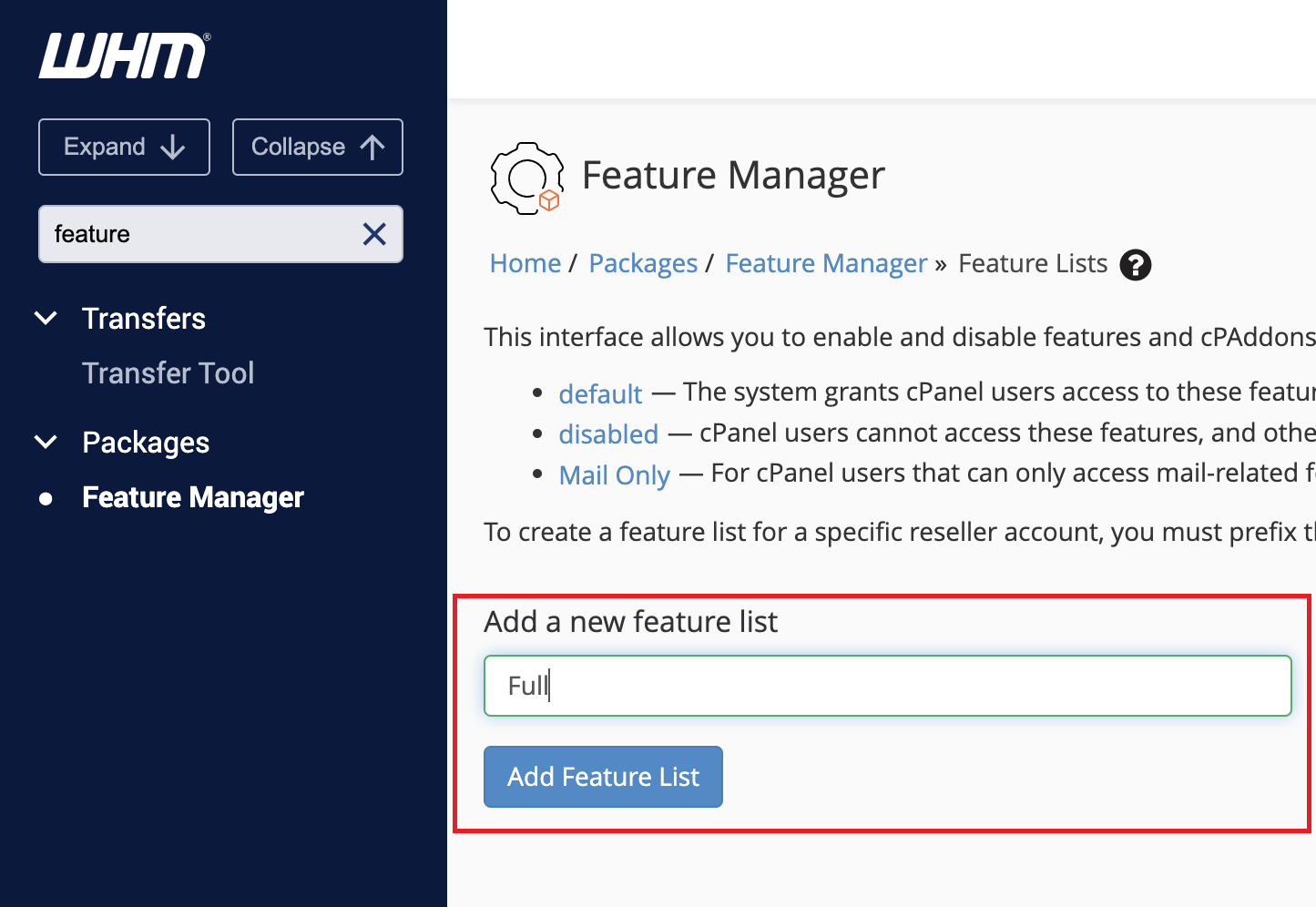
Task: Click the WHM logo
Action: click(124, 56)
